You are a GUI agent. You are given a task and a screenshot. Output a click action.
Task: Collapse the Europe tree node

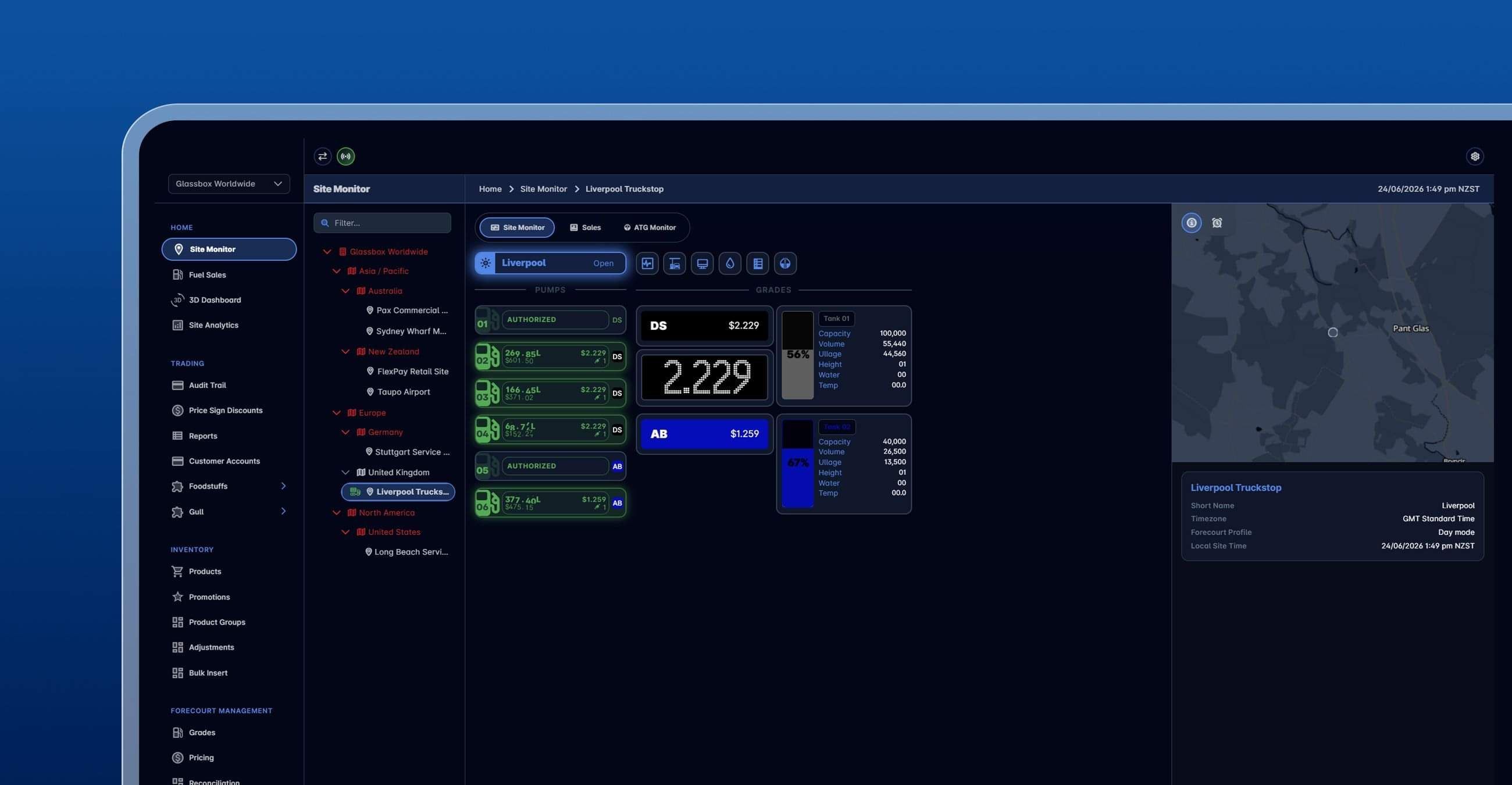click(x=336, y=413)
